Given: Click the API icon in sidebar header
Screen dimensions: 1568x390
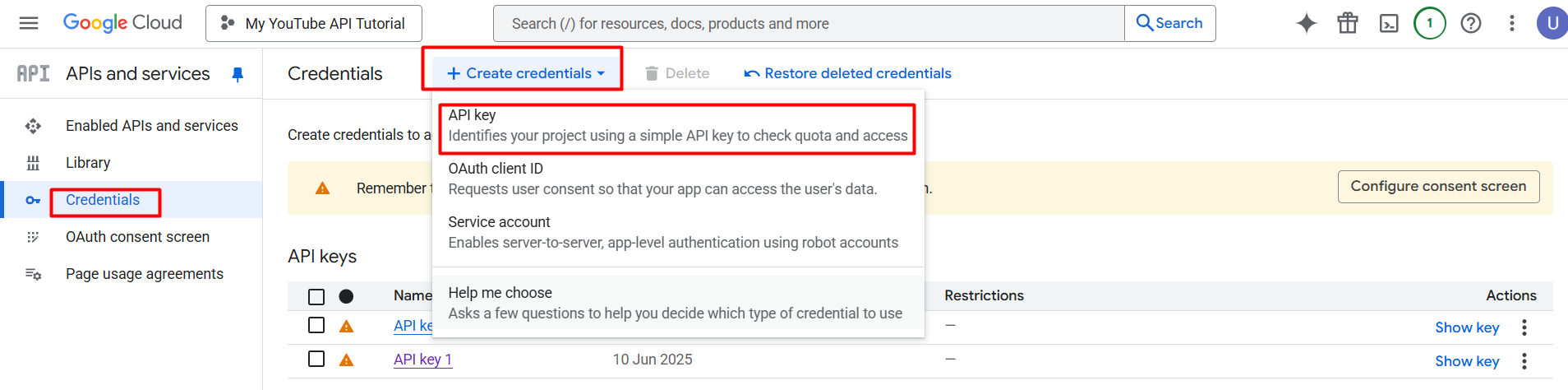Looking at the screenshot, I should click(x=33, y=74).
